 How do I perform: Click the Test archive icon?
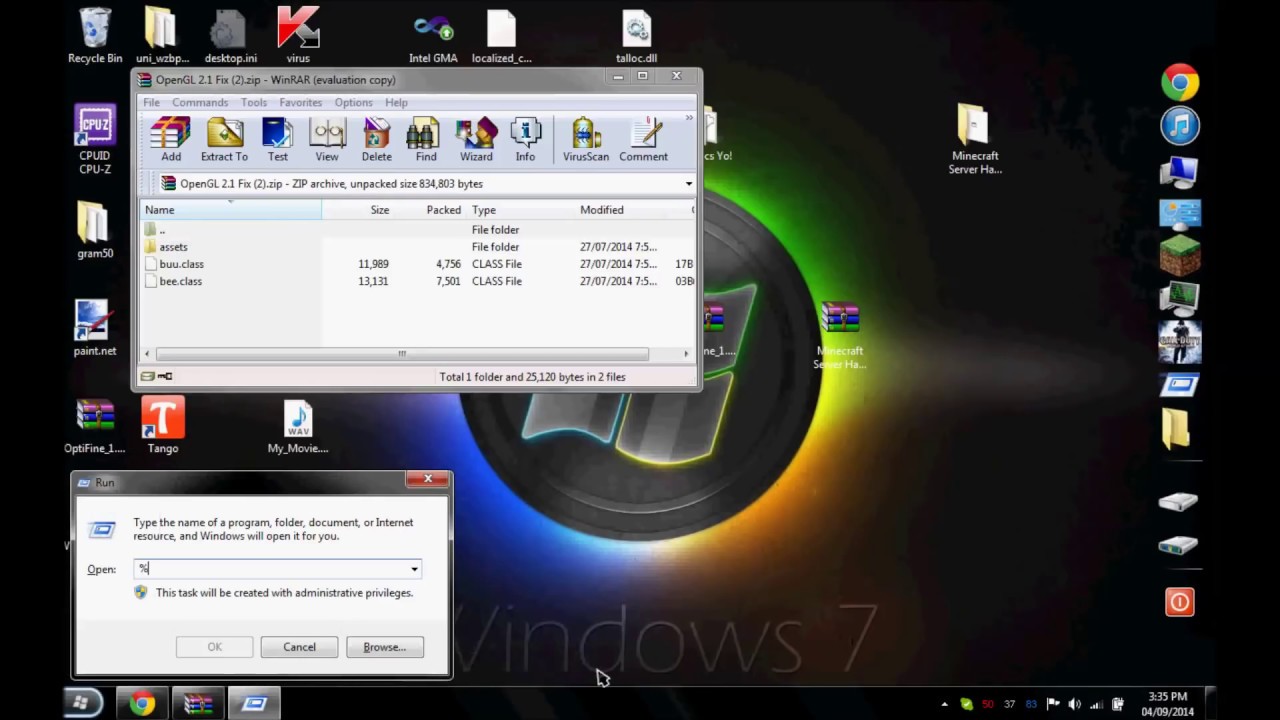[x=277, y=139]
